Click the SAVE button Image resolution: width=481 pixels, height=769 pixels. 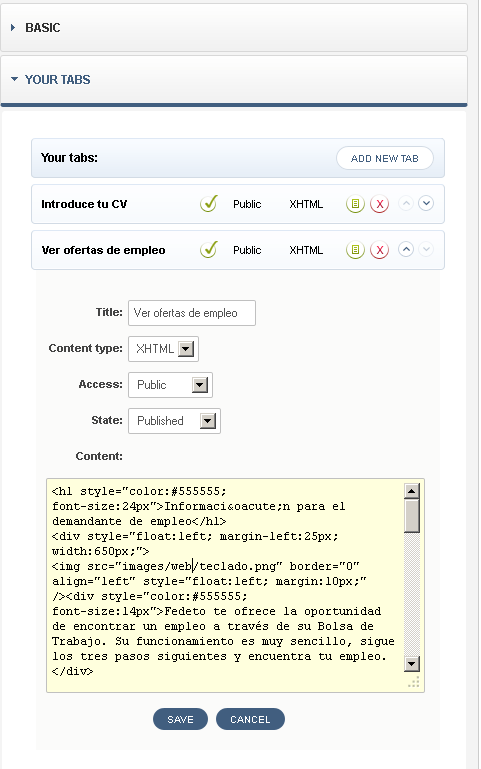pyautogui.click(x=180, y=719)
